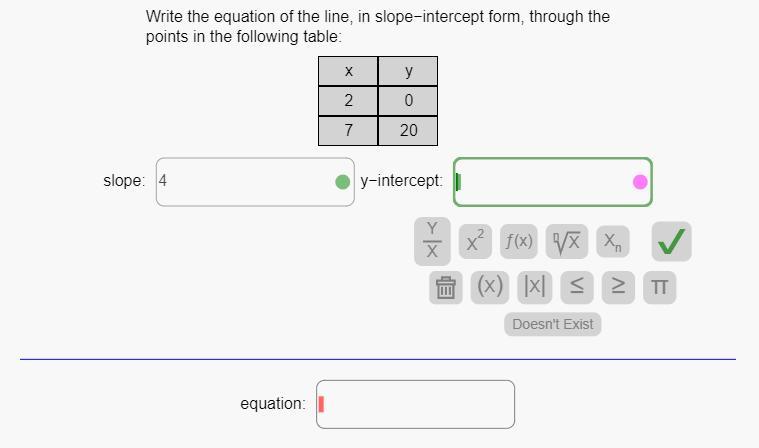
Task: Click the equation input field
Action: 415,404
